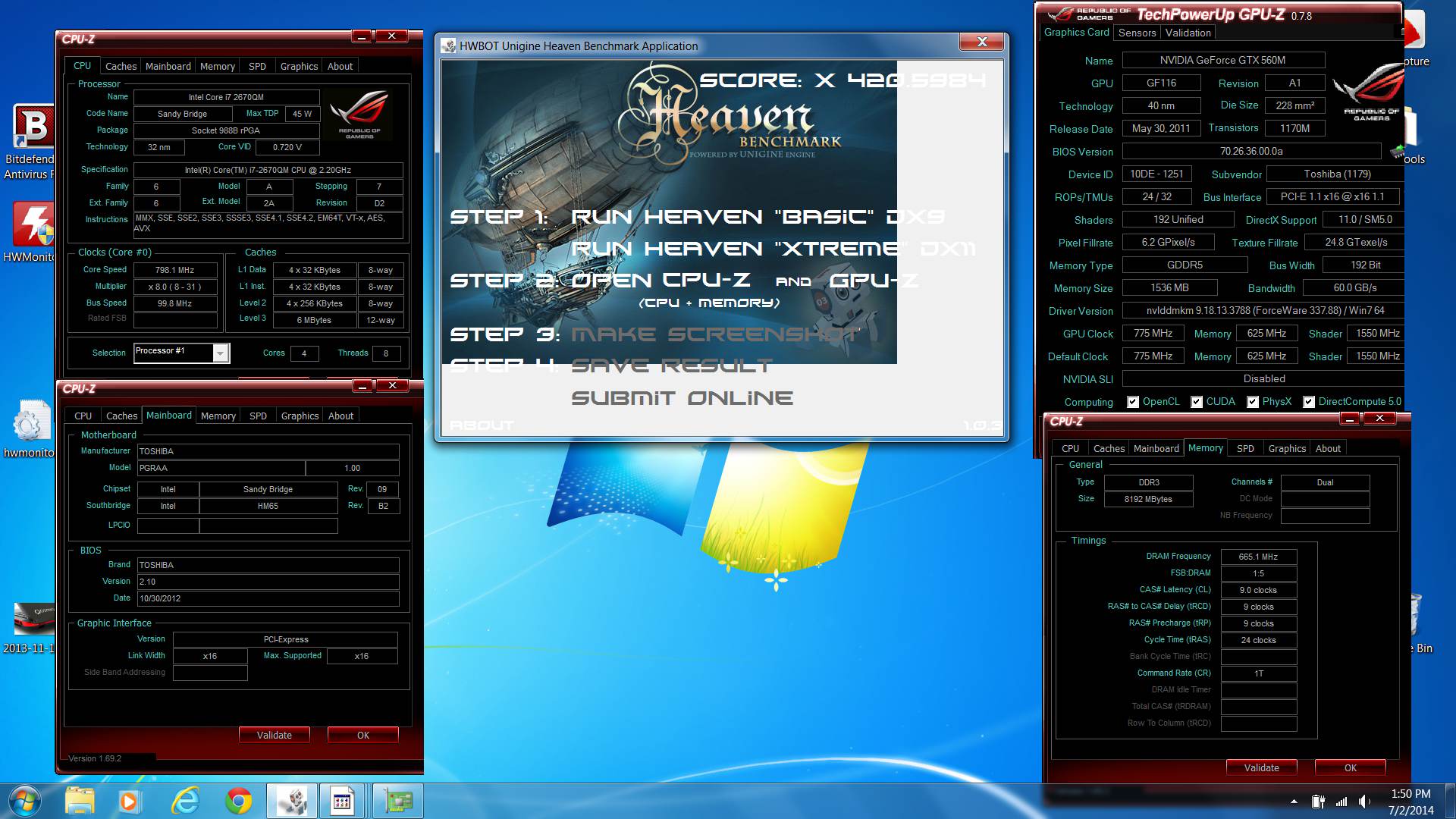The image size is (1456, 819).
Task: Open Caches tab in top CPU-Z window
Action: coord(121,67)
